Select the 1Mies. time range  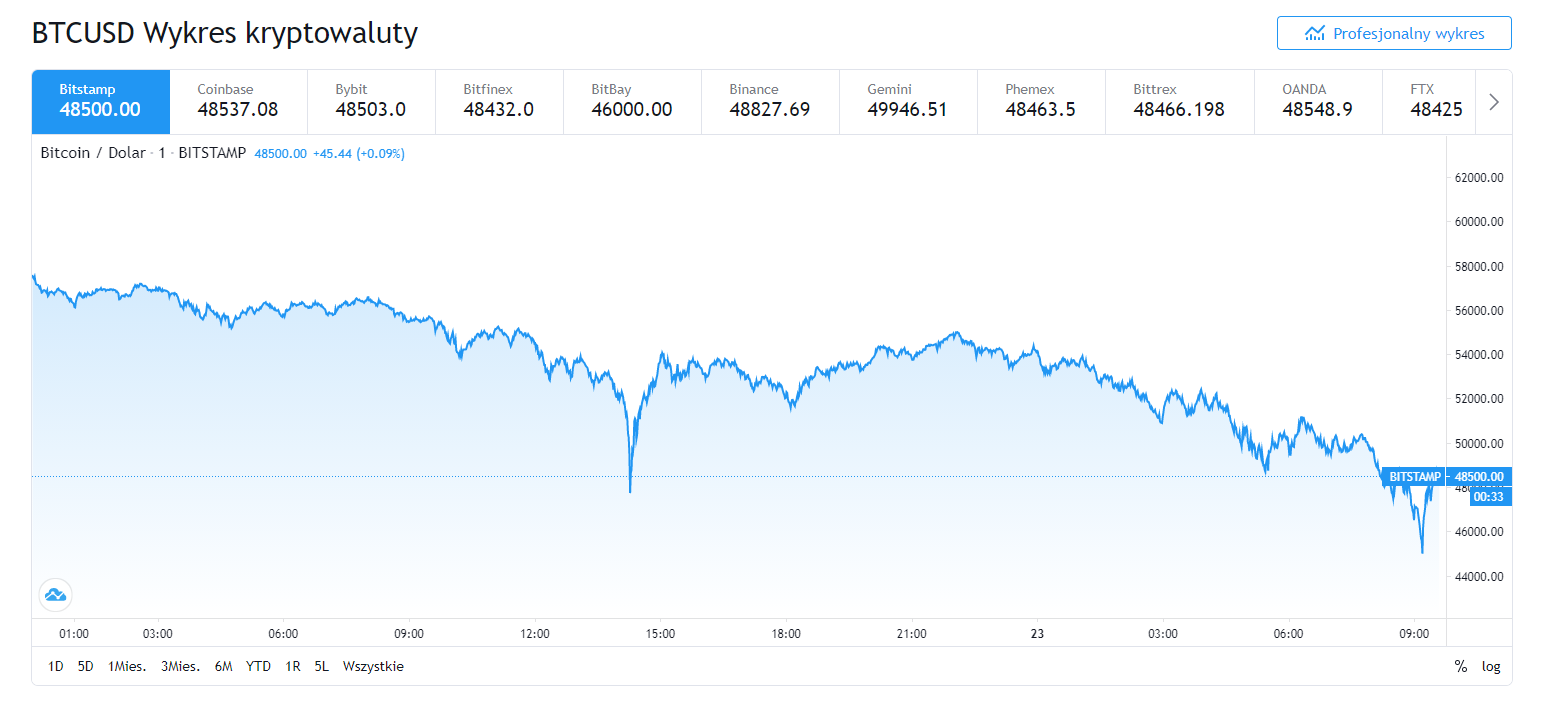pyautogui.click(x=125, y=666)
